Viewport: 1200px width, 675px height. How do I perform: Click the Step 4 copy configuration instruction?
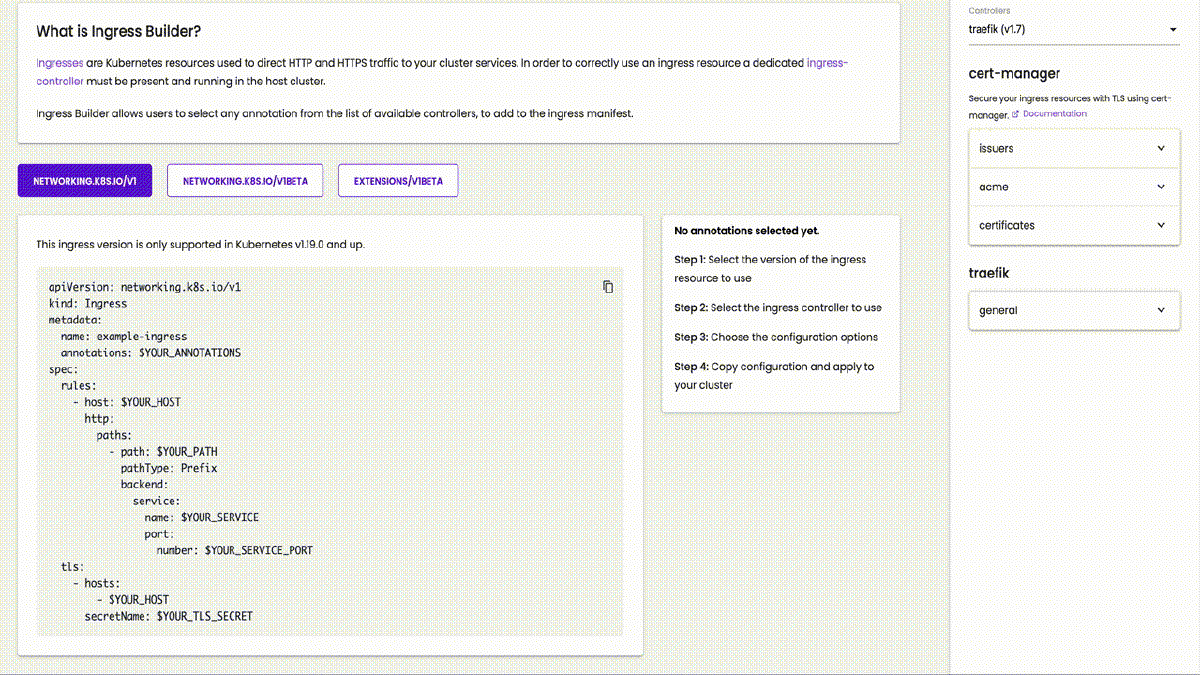[x=773, y=376]
